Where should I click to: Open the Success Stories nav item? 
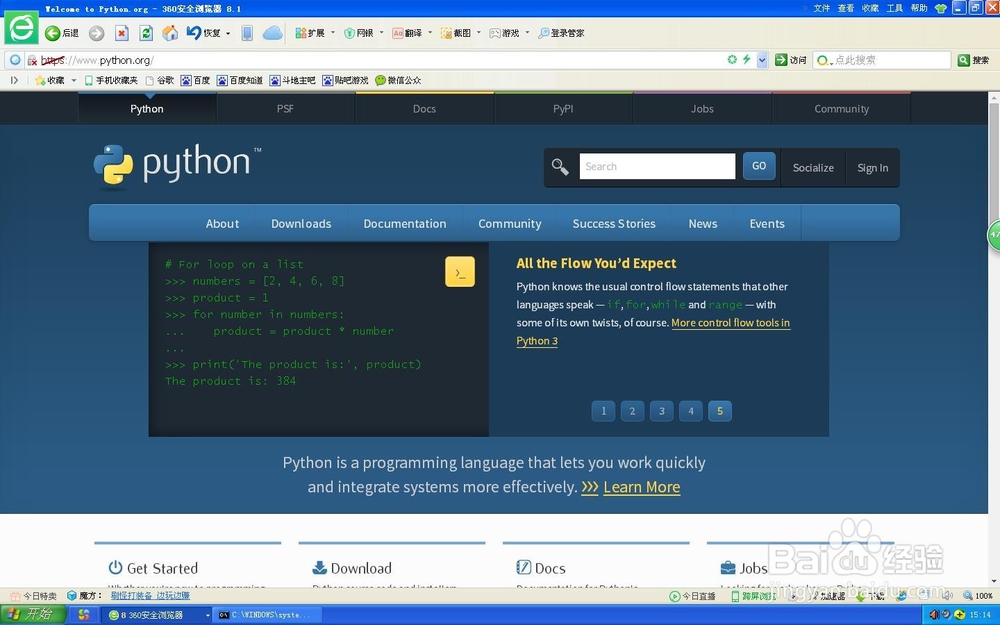(614, 224)
